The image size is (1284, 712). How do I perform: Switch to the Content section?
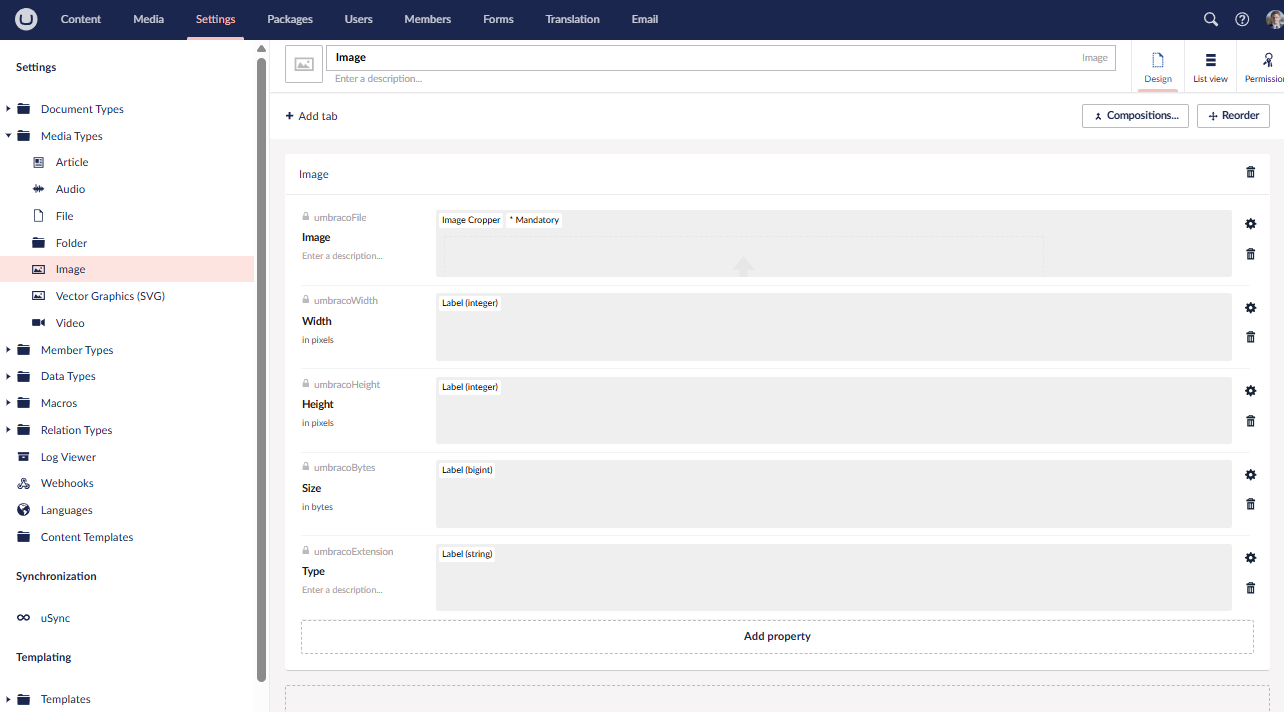pyautogui.click(x=81, y=19)
